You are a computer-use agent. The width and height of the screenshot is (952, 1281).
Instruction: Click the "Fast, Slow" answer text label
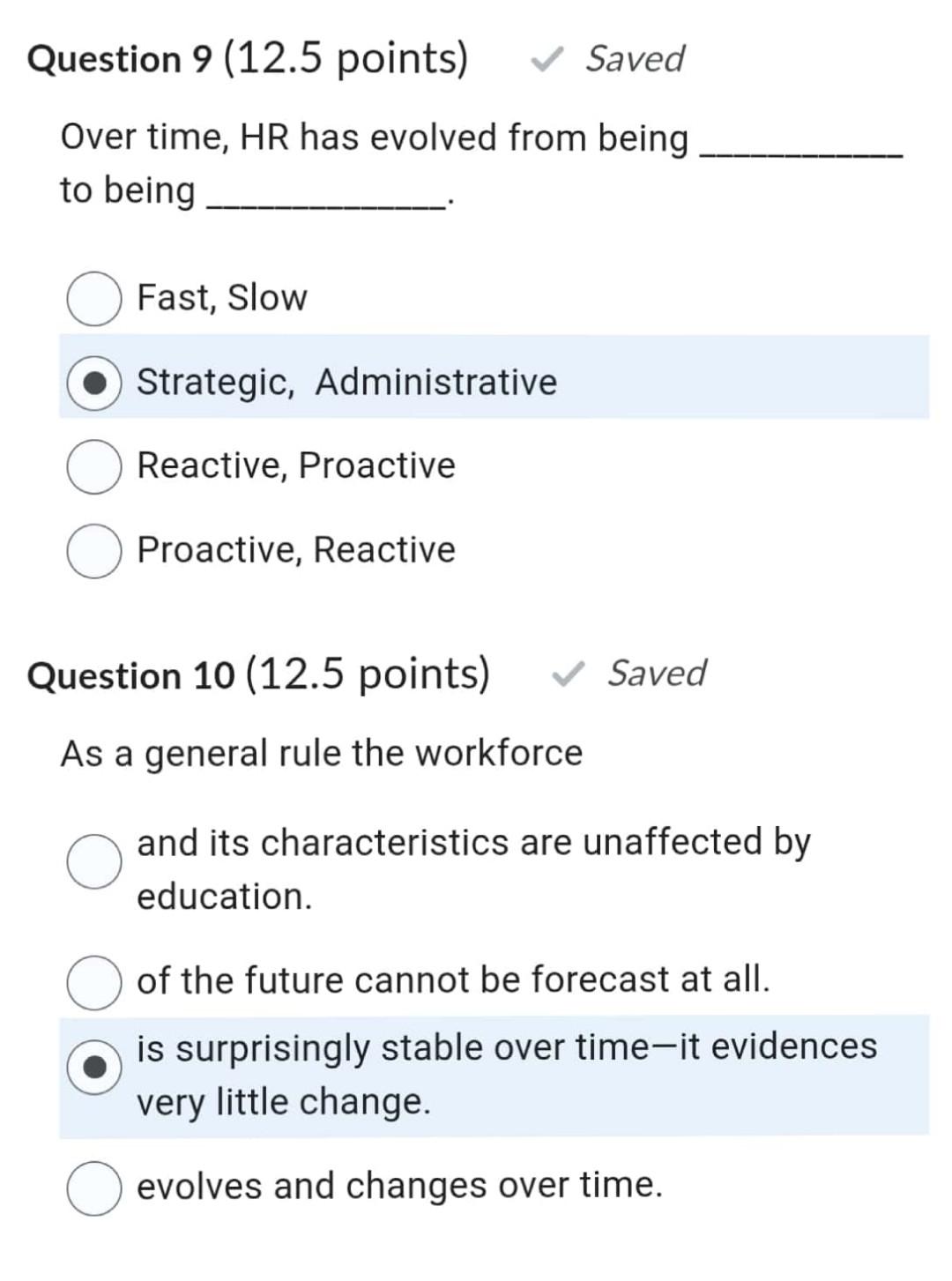coord(222,298)
